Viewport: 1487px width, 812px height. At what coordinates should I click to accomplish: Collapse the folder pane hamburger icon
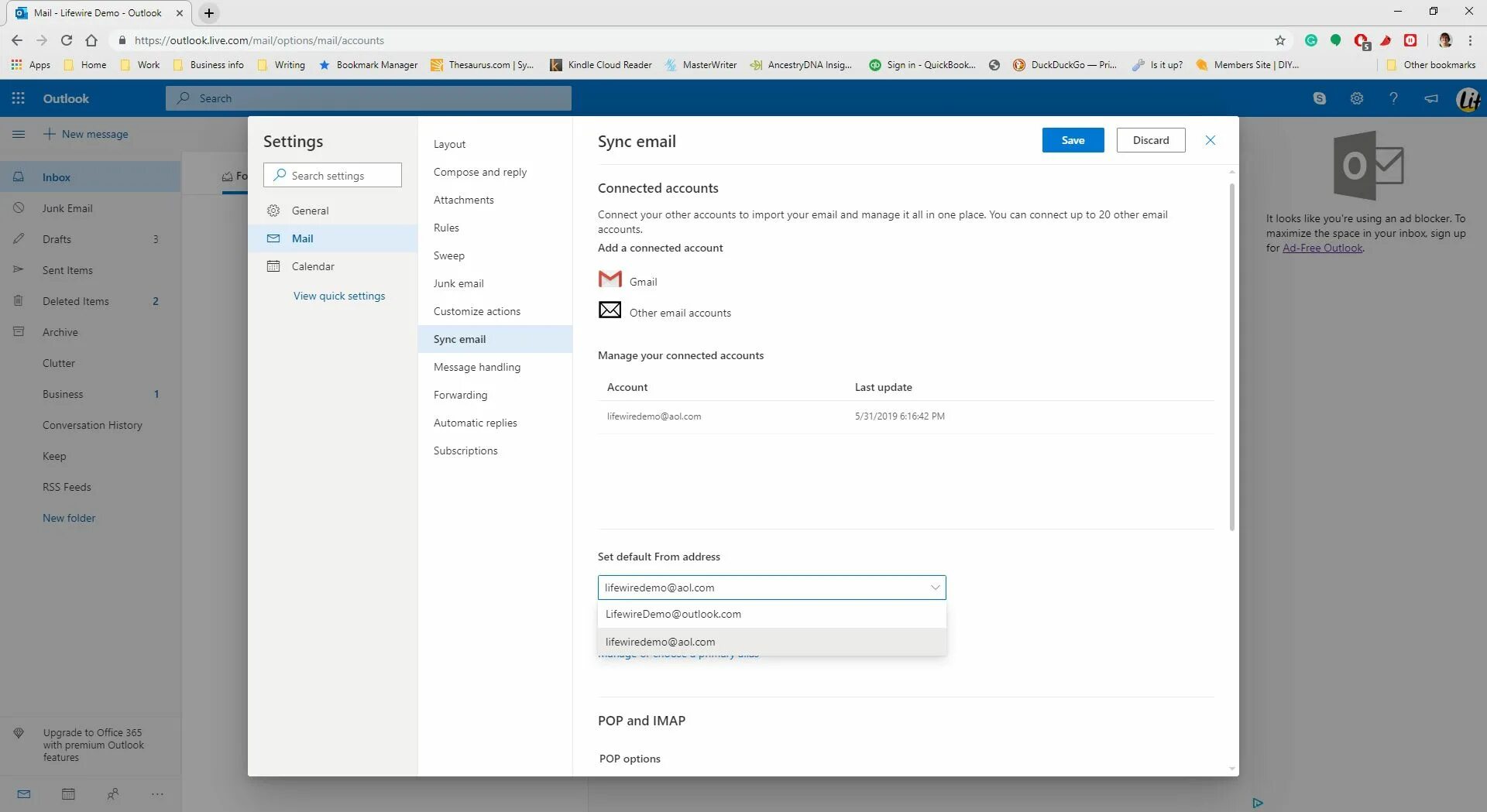19,134
